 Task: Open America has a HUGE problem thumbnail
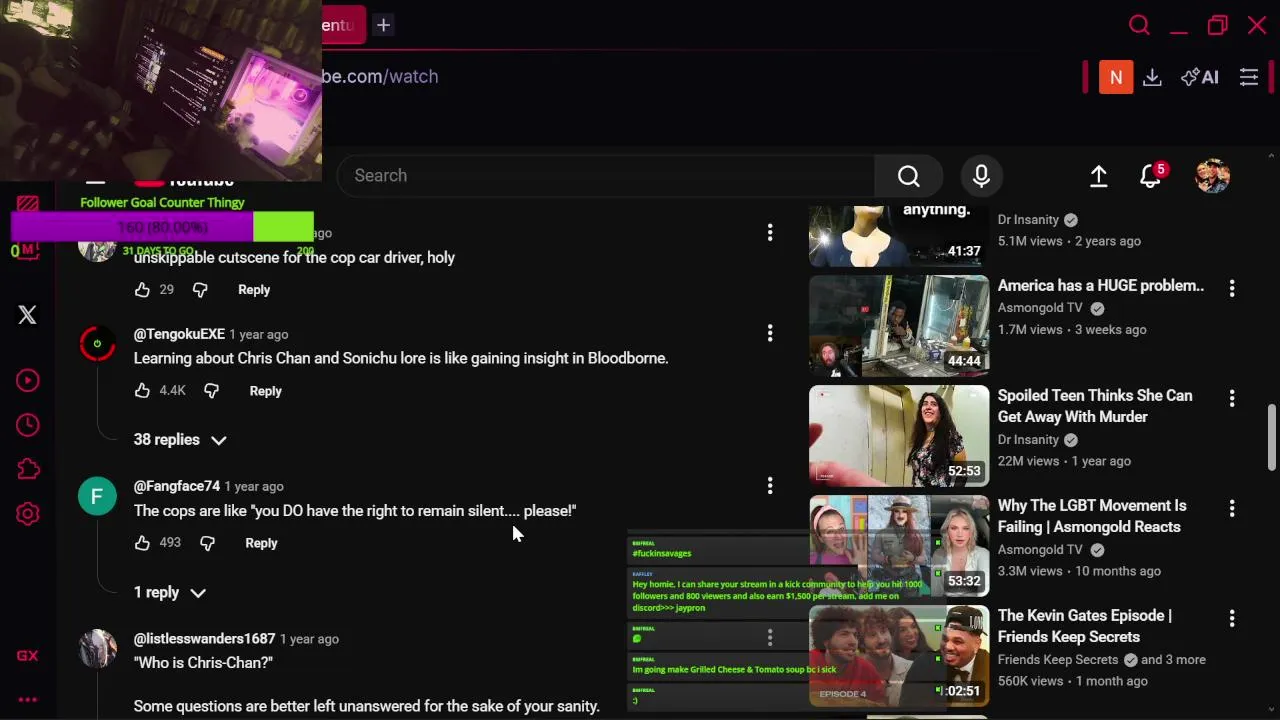(899, 326)
